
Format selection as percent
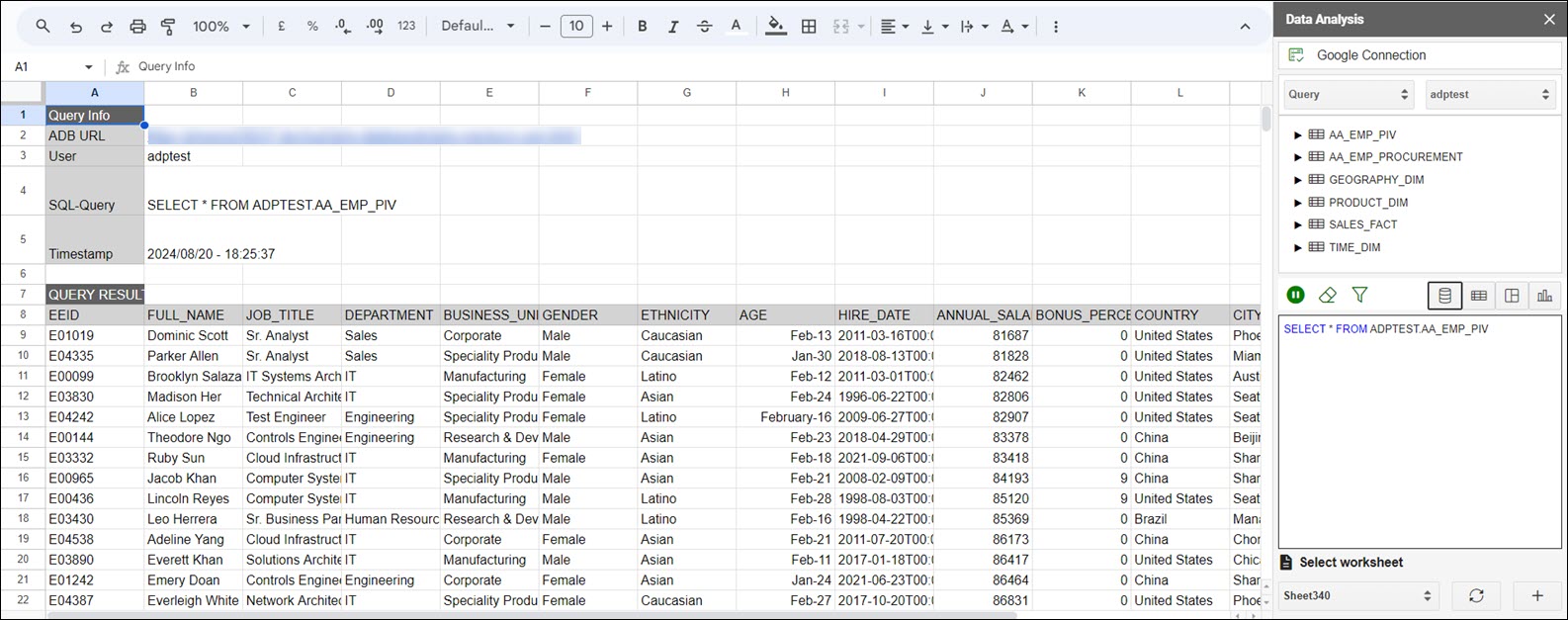click(x=312, y=27)
